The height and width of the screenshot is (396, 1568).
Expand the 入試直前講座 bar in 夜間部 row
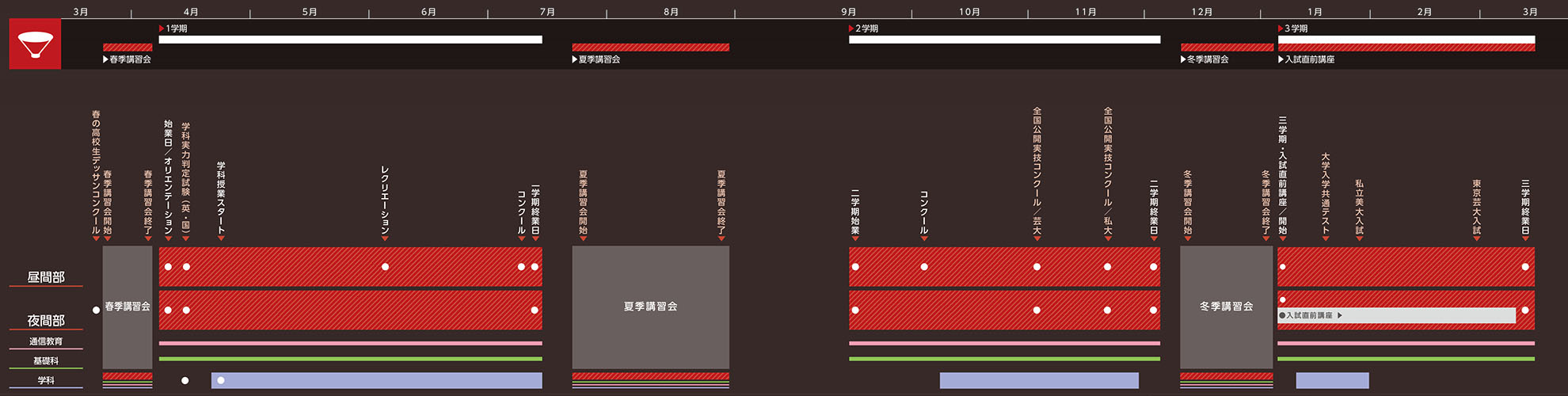tap(1339, 315)
